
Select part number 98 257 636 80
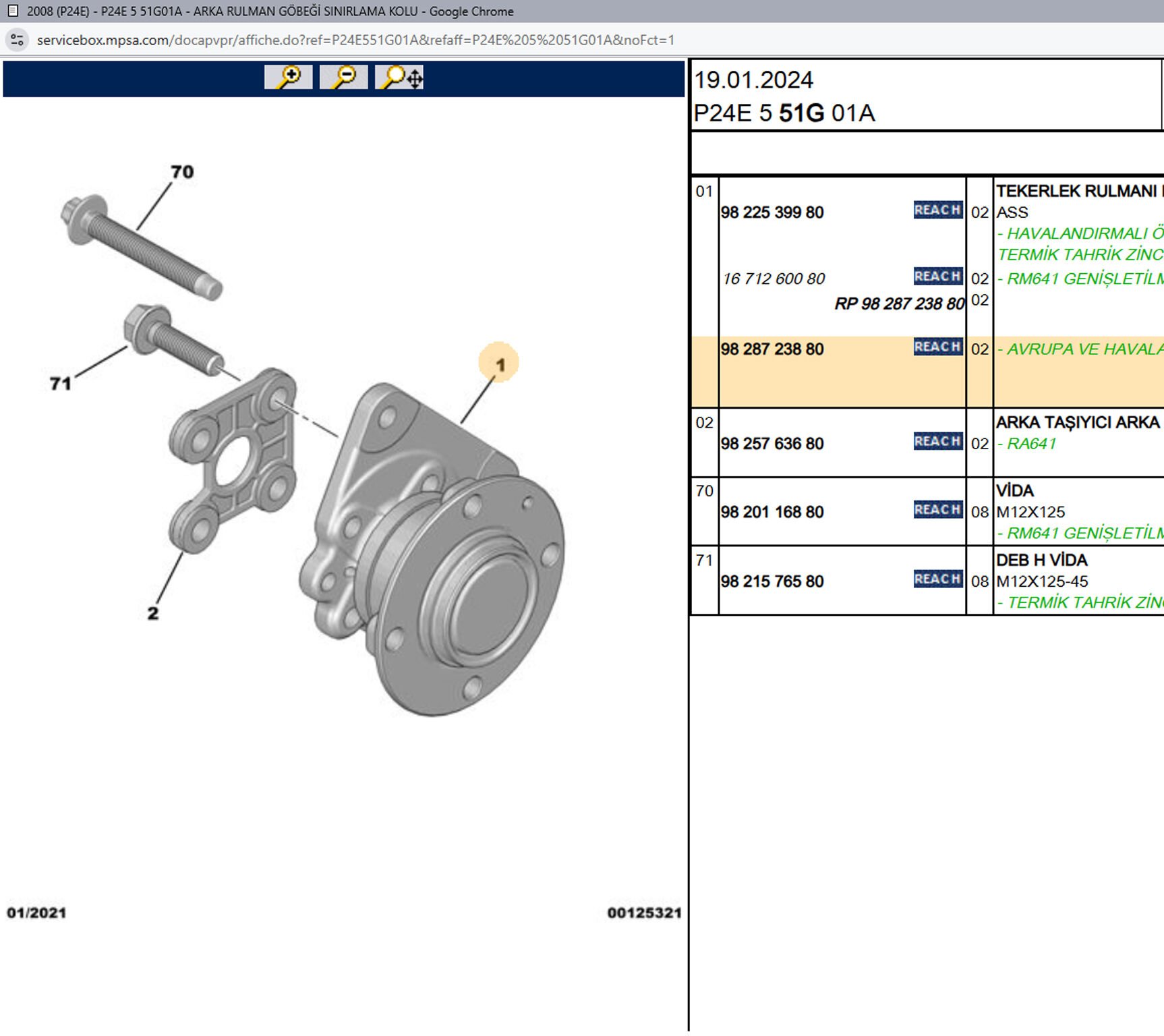tap(772, 444)
